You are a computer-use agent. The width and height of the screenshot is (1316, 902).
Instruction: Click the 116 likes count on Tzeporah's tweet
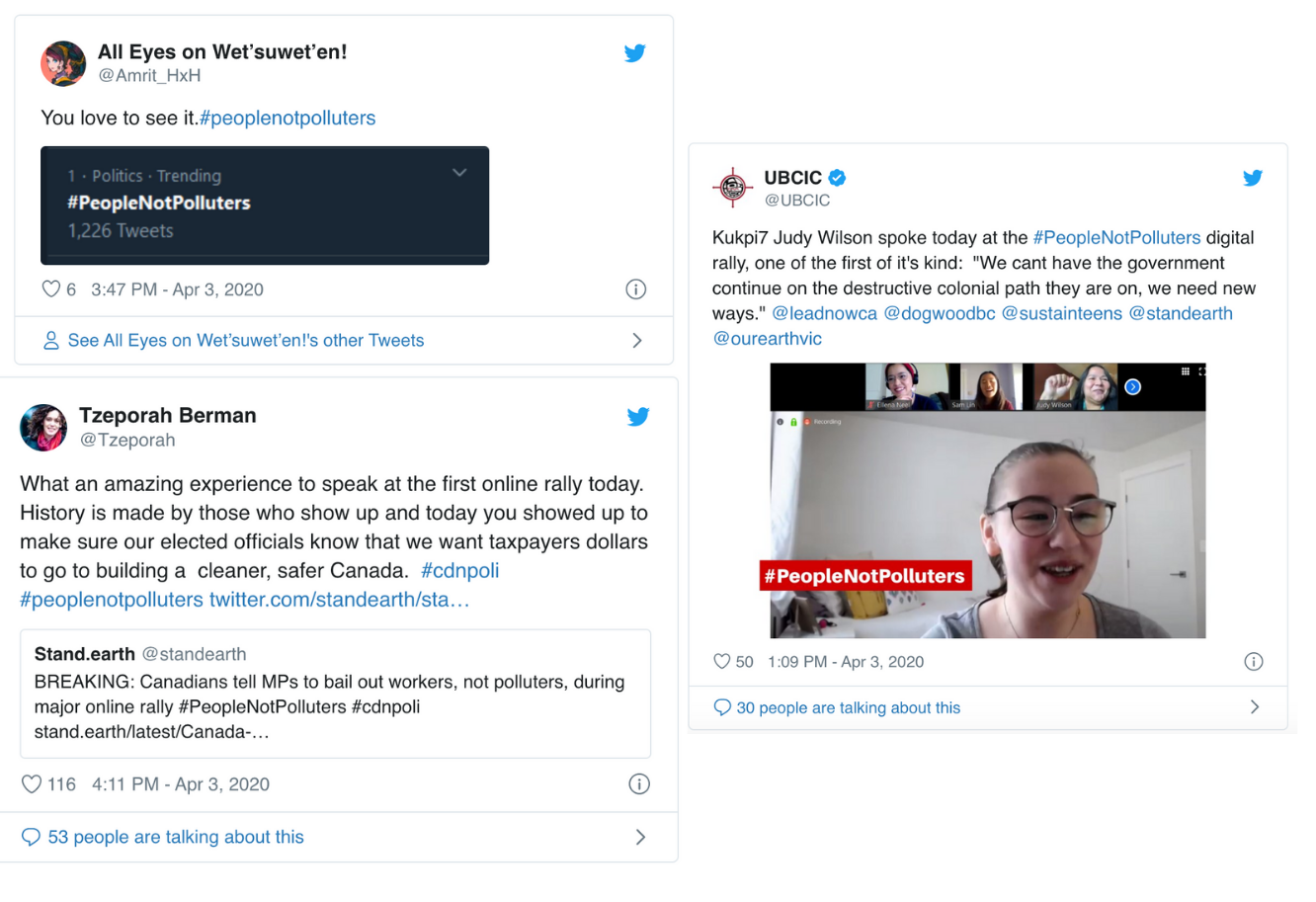[x=61, y=784]
